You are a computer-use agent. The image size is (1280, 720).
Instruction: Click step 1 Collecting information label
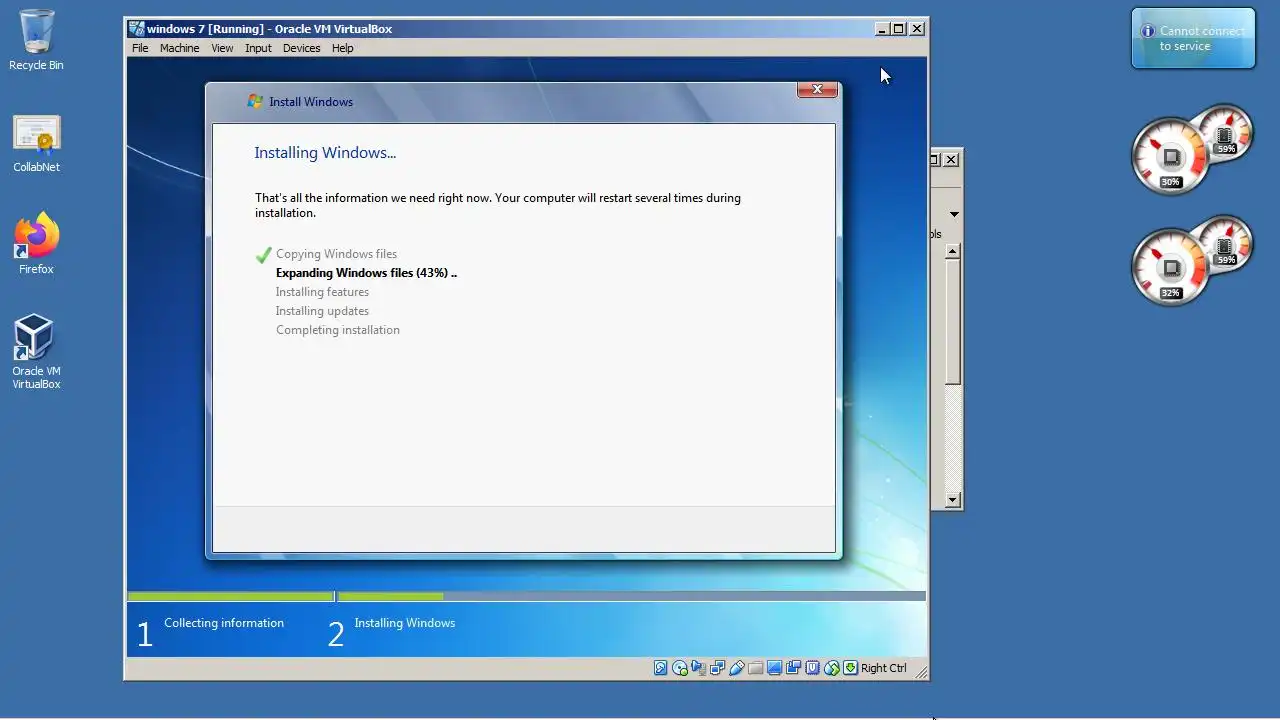pyautogui.click(x=224, y=623)
